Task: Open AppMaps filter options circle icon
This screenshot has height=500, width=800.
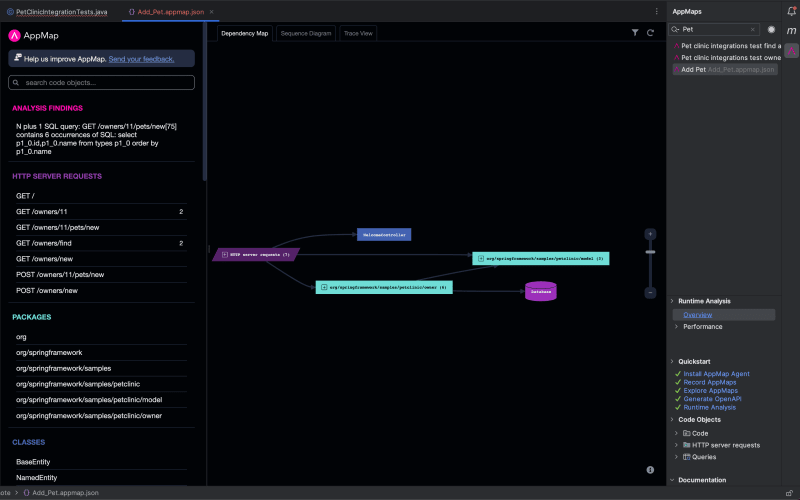Action: (x=771, y=30)
